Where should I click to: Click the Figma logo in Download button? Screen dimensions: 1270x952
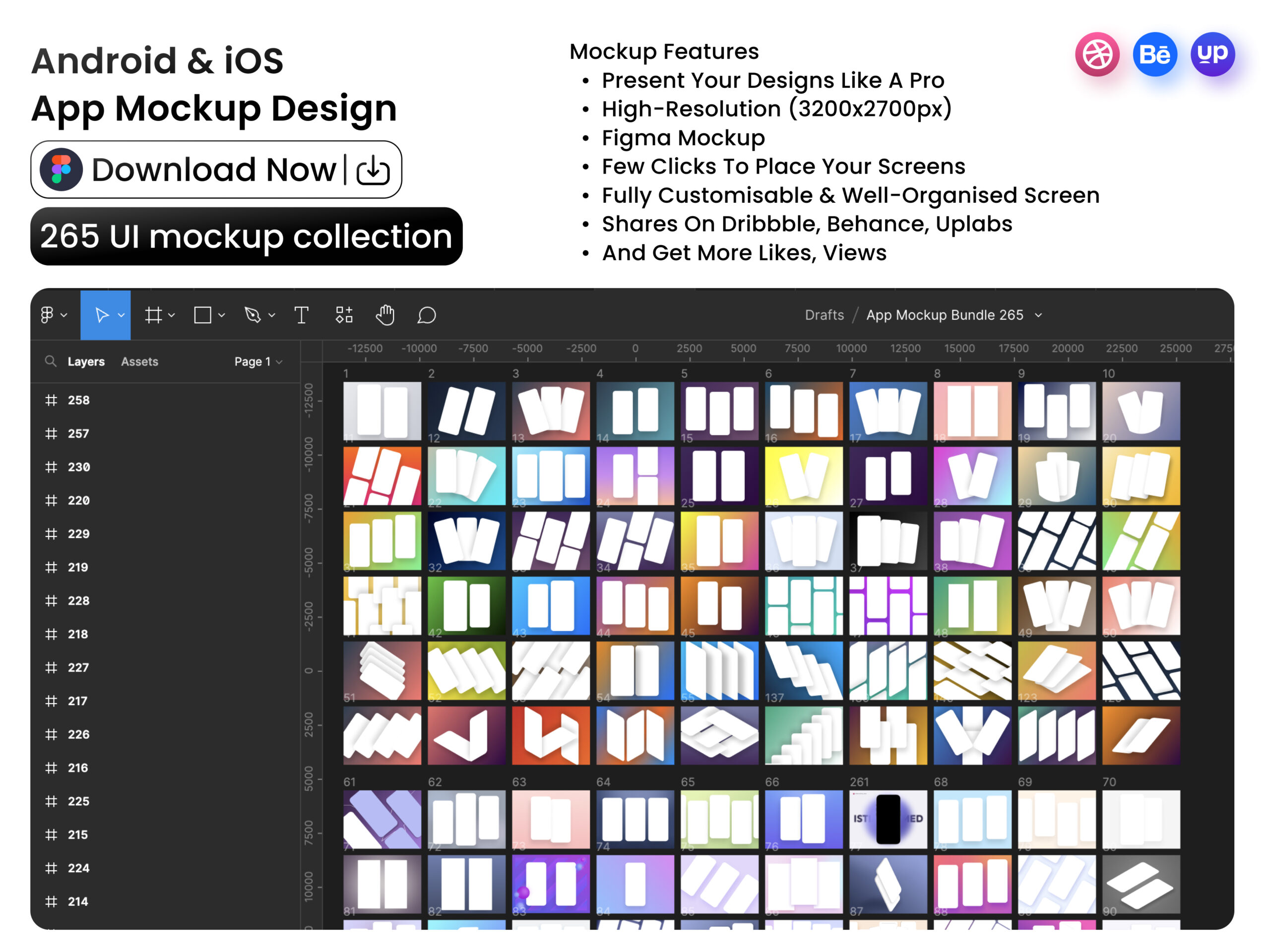(61, 169)
